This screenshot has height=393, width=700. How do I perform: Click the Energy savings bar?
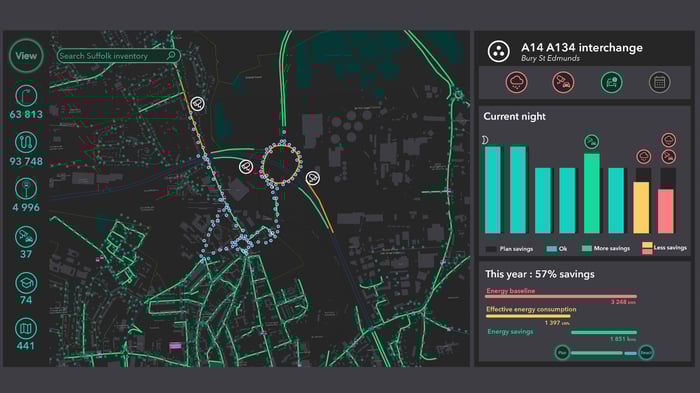[x=604, y=332]
